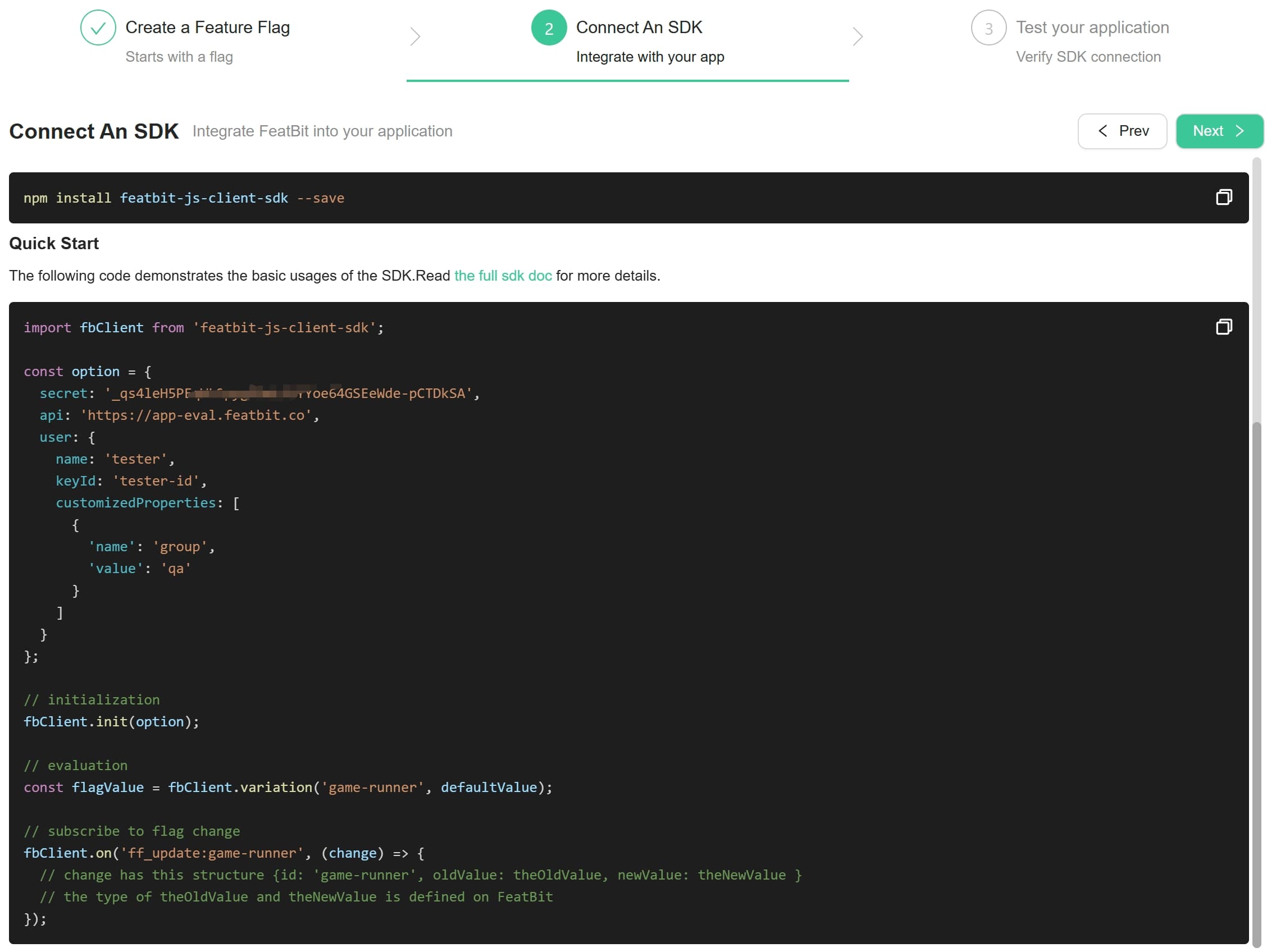1267x952 pixels.
Task: Click the arrow before Test your application
Action: click(x=857, y=36)
